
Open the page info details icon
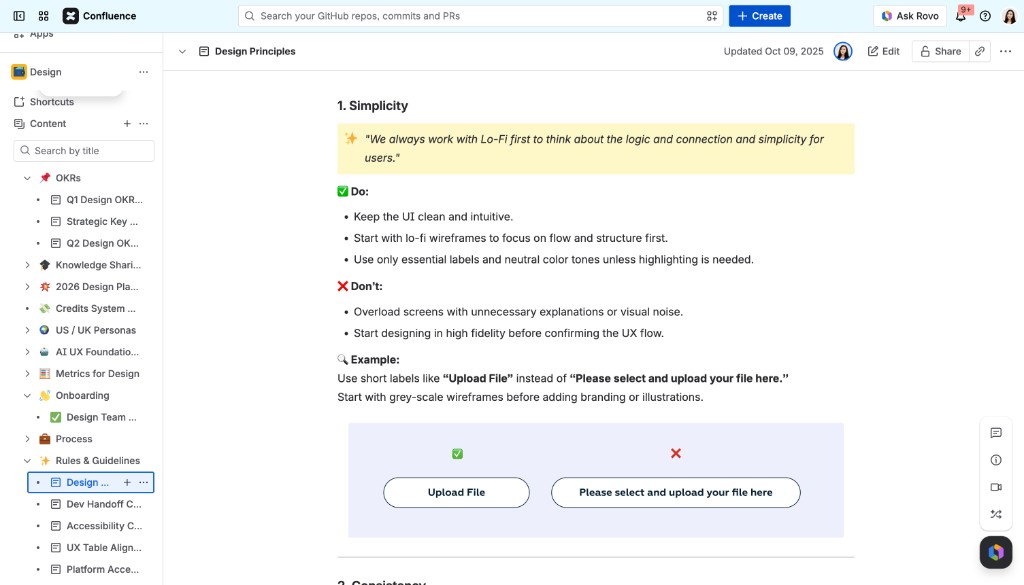coord(996,460)
